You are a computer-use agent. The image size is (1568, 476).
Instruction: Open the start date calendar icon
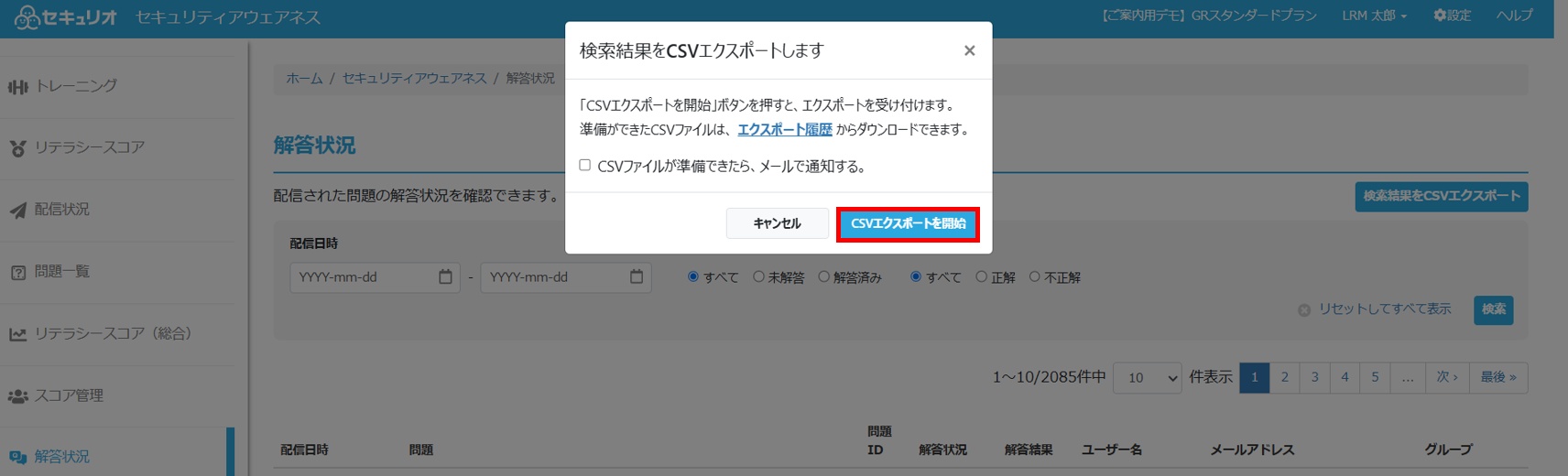point(445,276)
